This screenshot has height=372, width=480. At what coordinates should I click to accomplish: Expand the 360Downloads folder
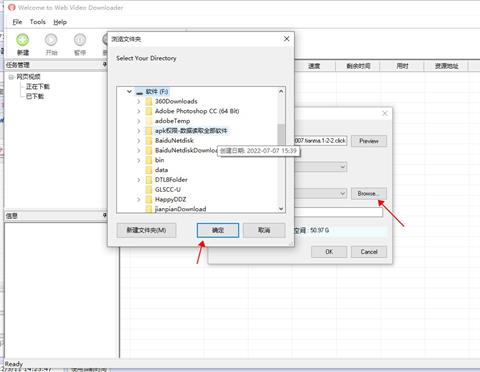(x=139, y=101)
